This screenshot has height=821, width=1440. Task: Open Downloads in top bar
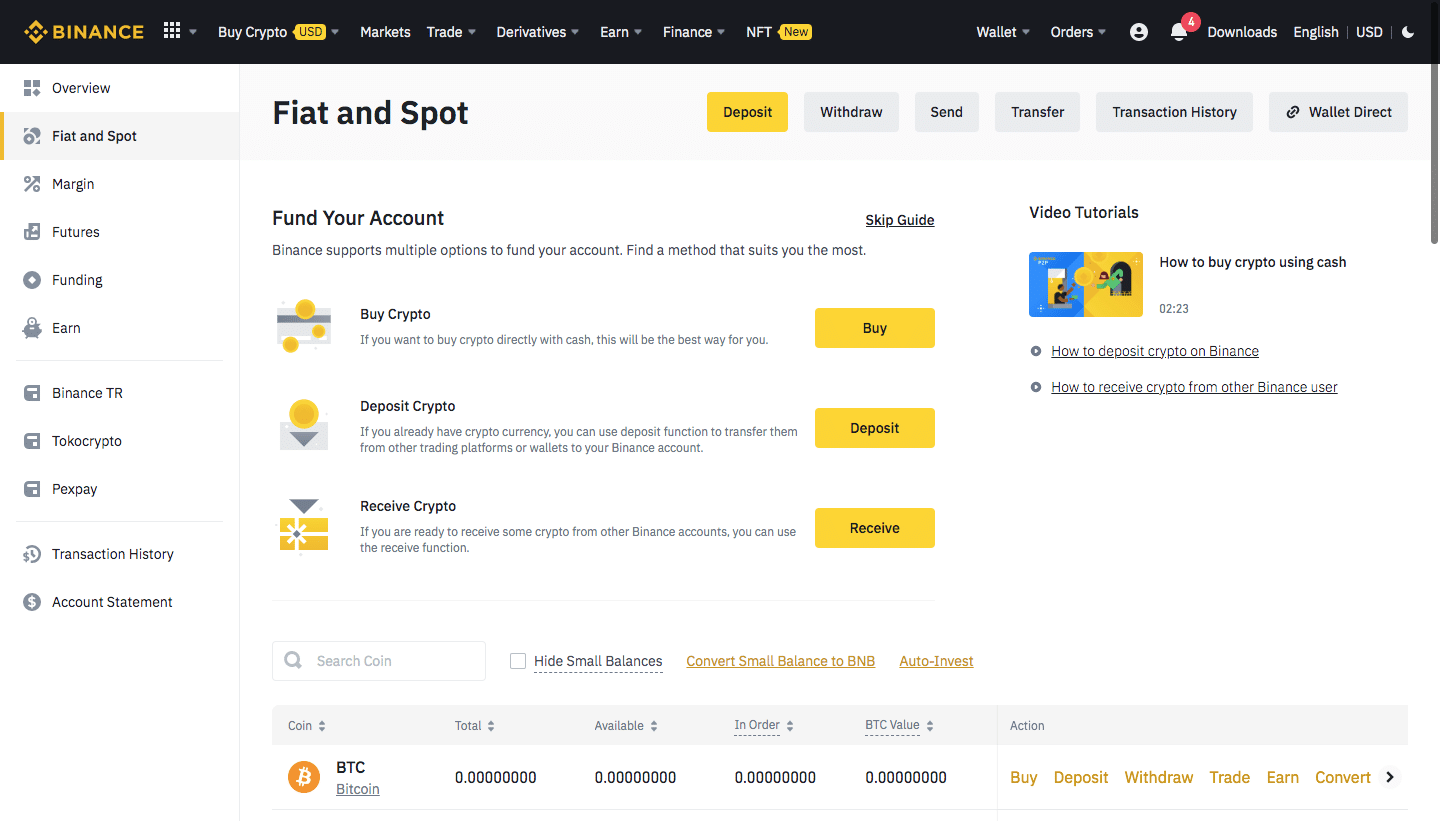point(1242,32)
